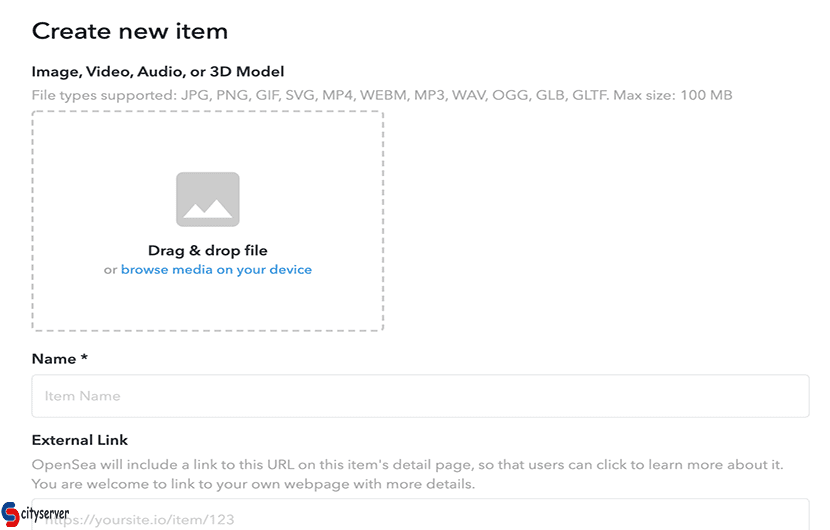Focus the Item Name input field
The width and height of the screenshot is (830, 530).
[420, 396]
